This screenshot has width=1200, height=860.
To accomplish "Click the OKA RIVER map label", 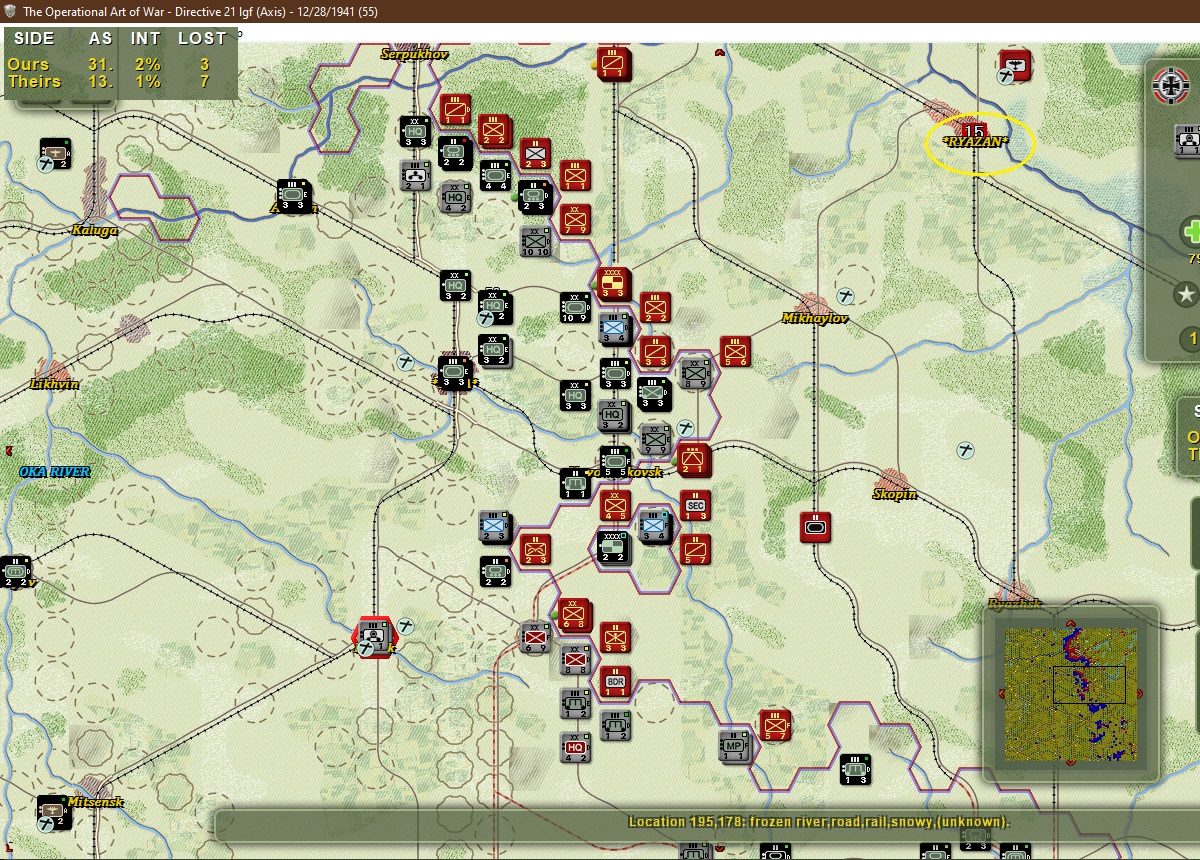I will pyautogui.click(x=54, y=472).
